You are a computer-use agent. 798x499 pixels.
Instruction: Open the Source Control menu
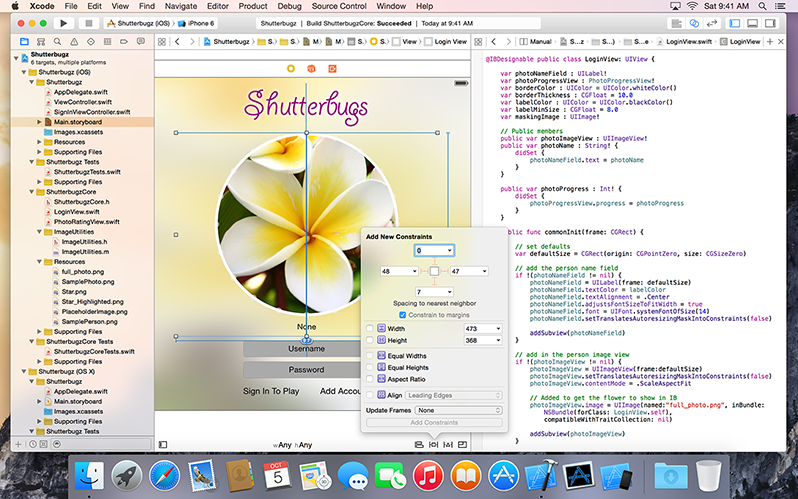click(x=339, y=6)
